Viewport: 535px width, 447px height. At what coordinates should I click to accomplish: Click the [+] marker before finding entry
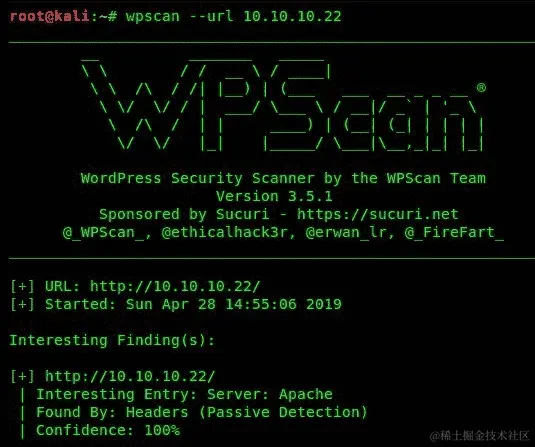[x=23, y=376]
